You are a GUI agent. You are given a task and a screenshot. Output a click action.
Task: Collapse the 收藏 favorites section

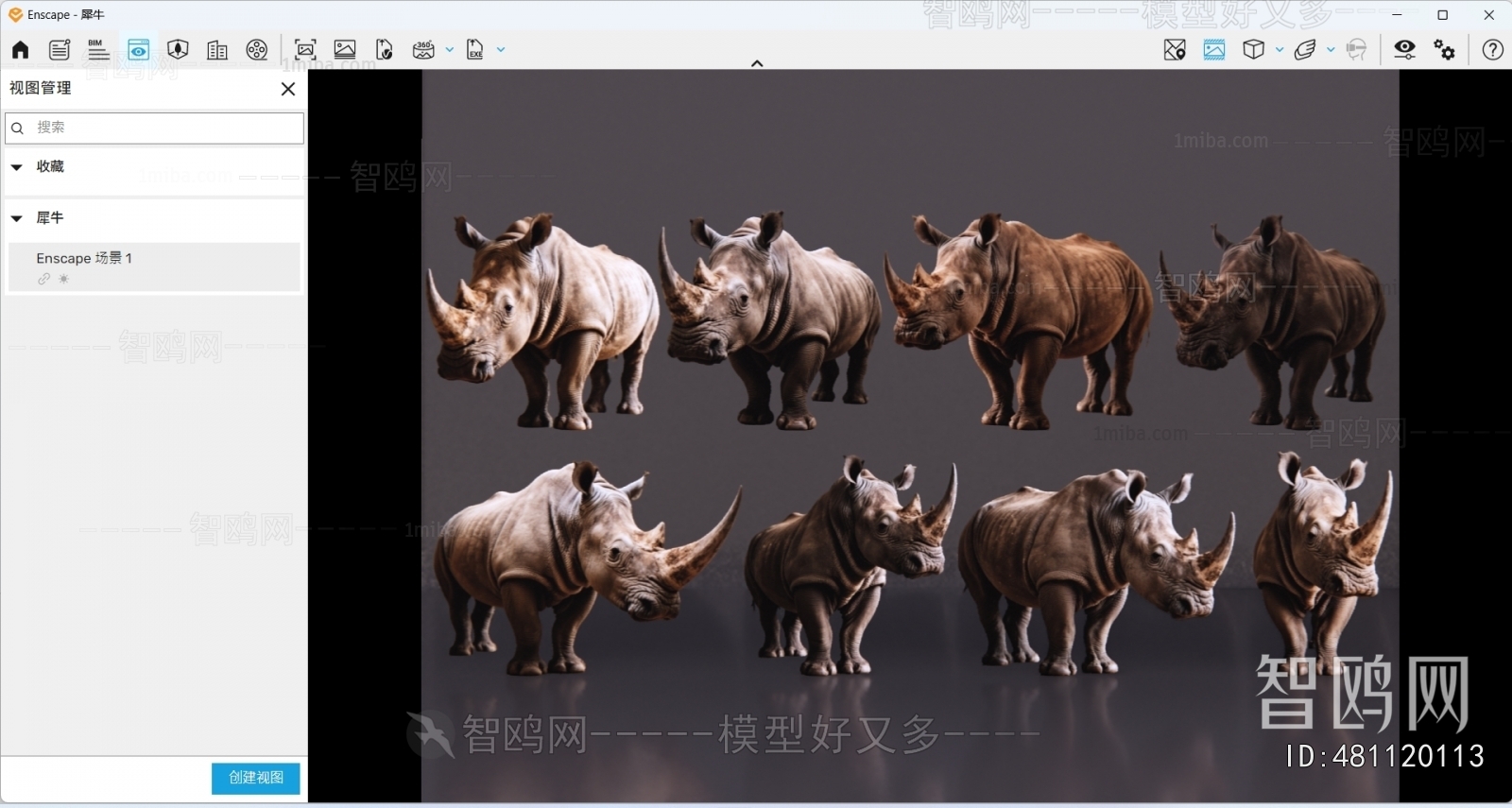[16, 167]
